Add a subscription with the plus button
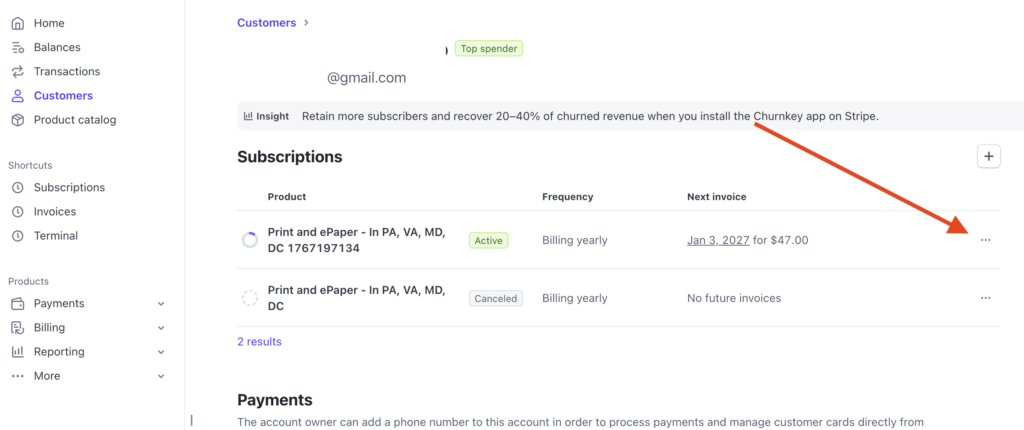Viewport: 1024px width, 430px height. pos(988,156)
